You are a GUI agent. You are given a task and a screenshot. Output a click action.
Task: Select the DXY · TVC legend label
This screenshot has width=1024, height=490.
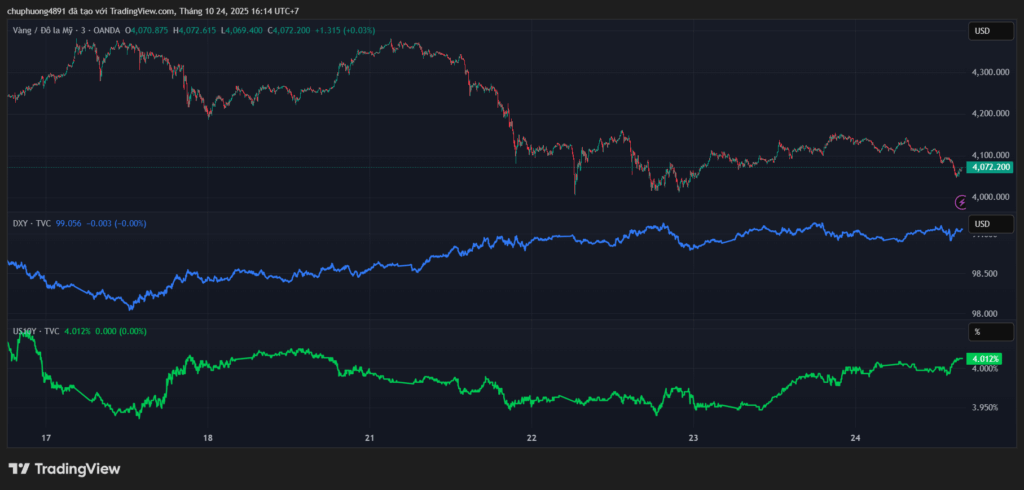pos(32,223)
